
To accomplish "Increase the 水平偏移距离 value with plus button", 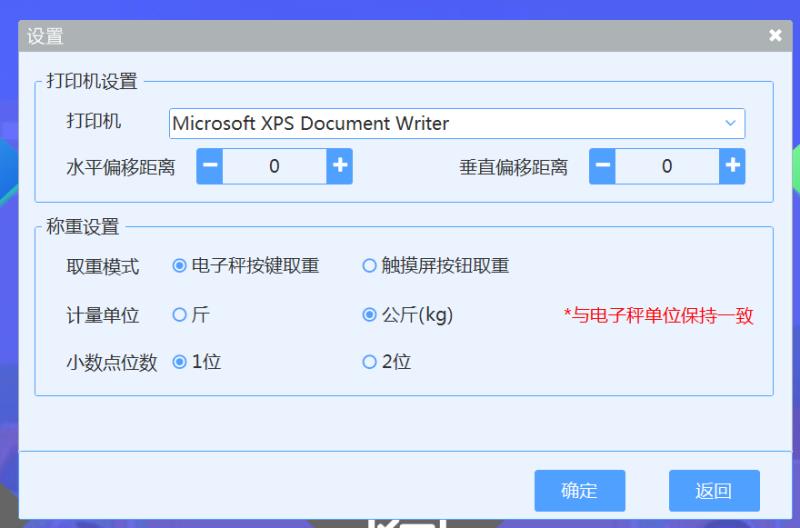I will coord(340,166).
